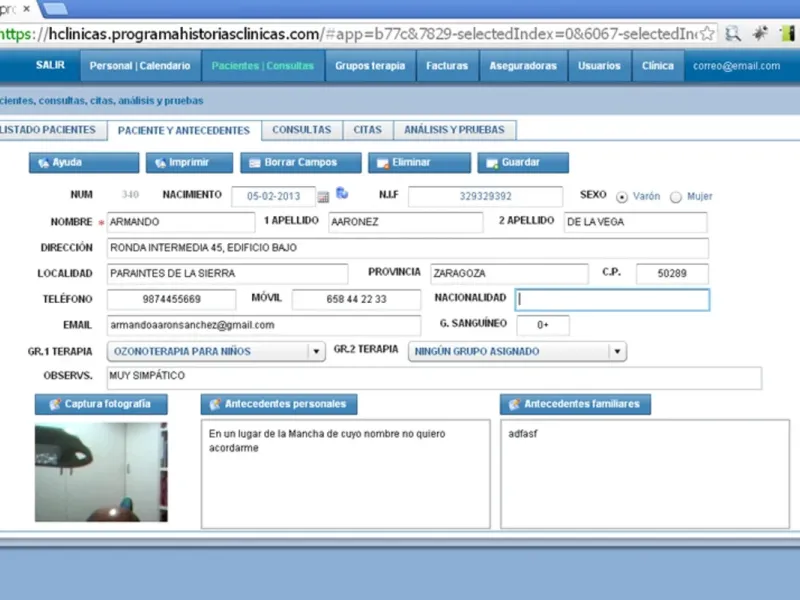Close the current browser tab
800x600 pixels.
point(27,9)
